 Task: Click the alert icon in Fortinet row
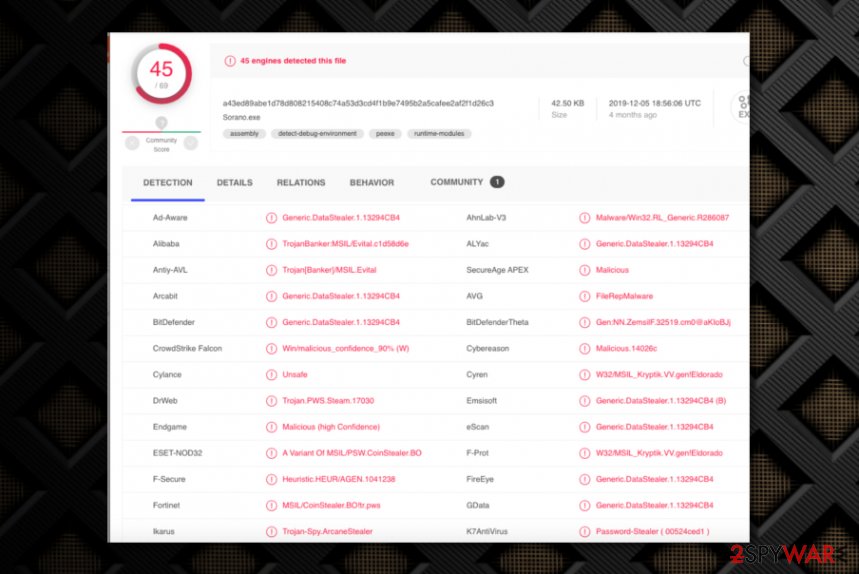click(x=271, y=506)
